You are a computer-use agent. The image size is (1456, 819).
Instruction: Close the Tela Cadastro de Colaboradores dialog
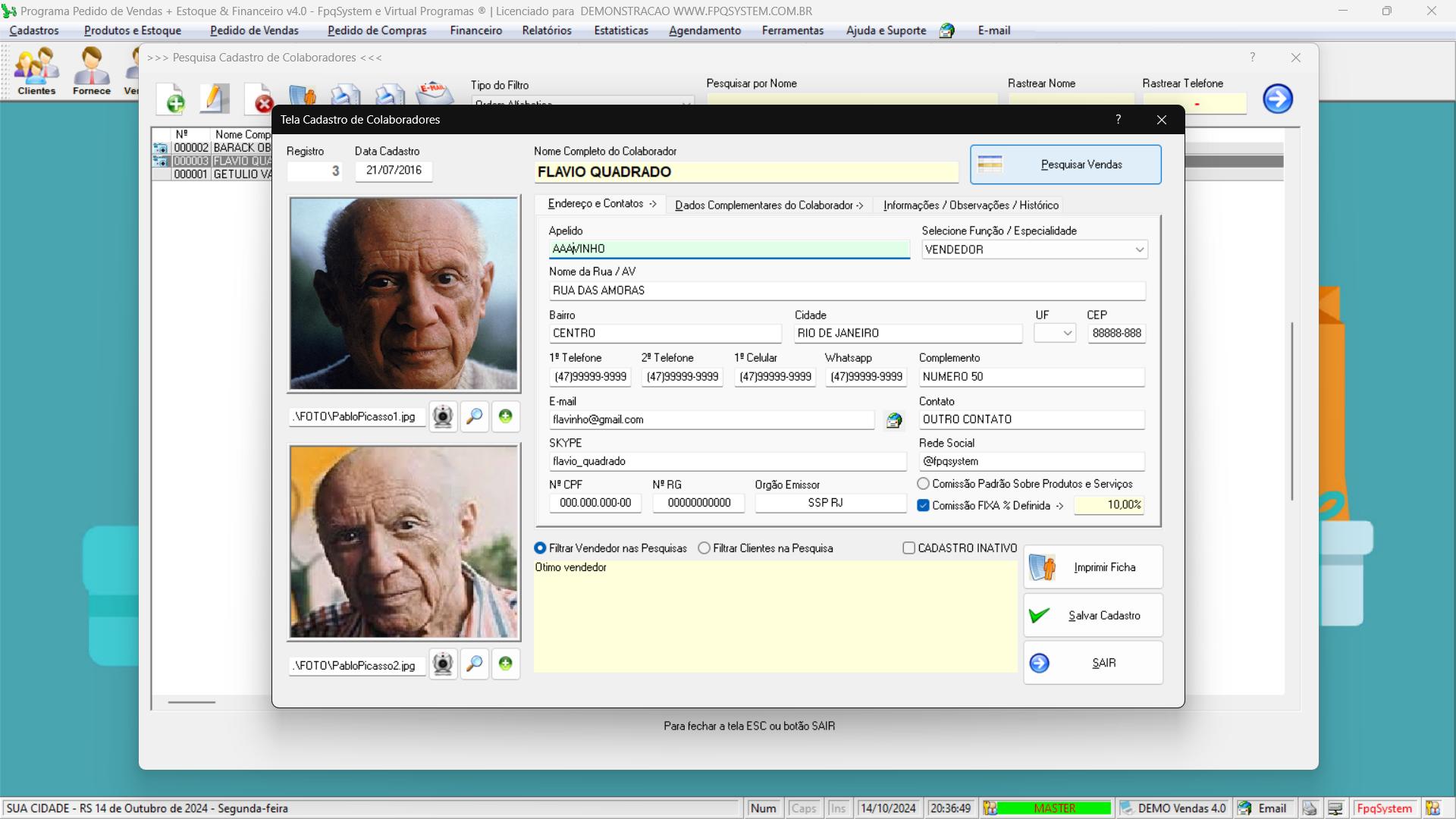[x=1161, y=120]
